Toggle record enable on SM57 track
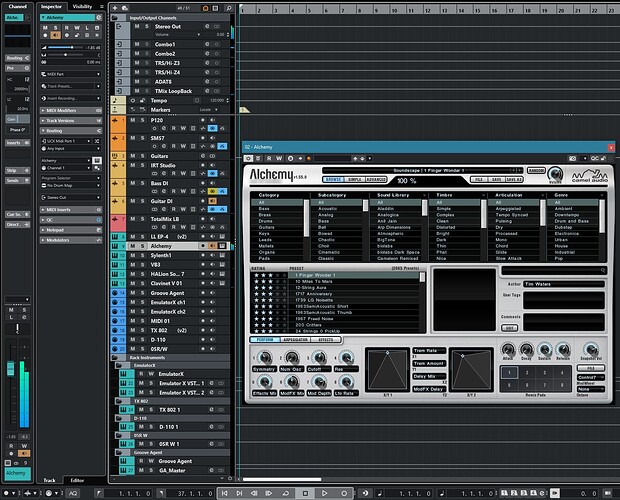This screenshot has height=500, width=620. tap(202, 138)
